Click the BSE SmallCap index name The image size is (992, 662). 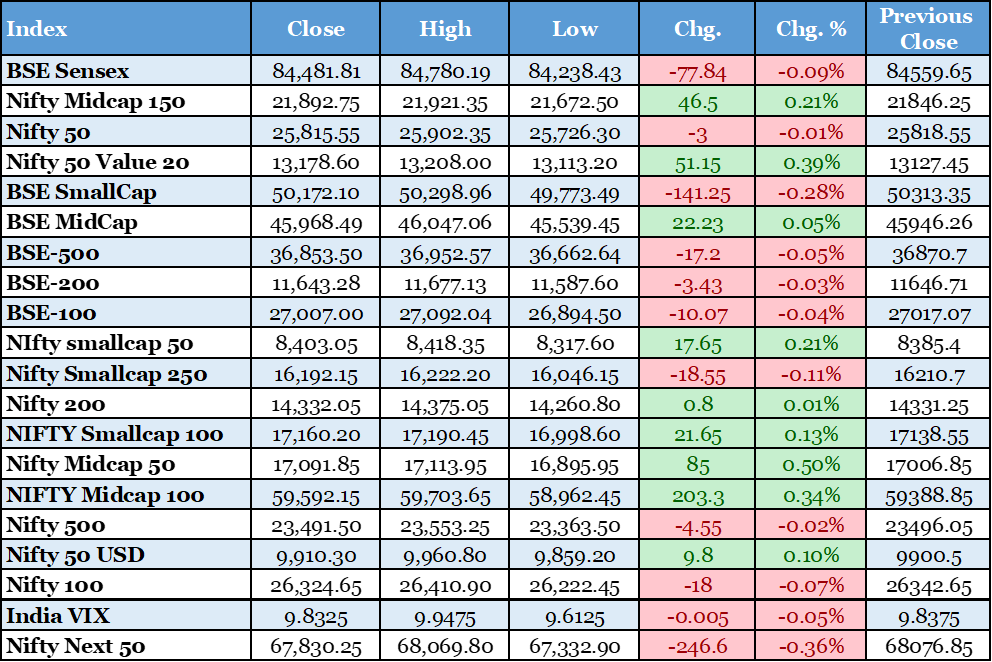81,192
